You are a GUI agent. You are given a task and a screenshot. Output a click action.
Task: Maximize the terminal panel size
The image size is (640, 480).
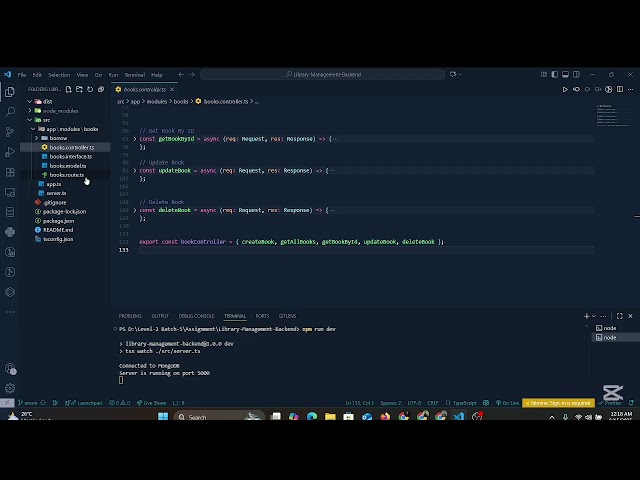point(620,316)
